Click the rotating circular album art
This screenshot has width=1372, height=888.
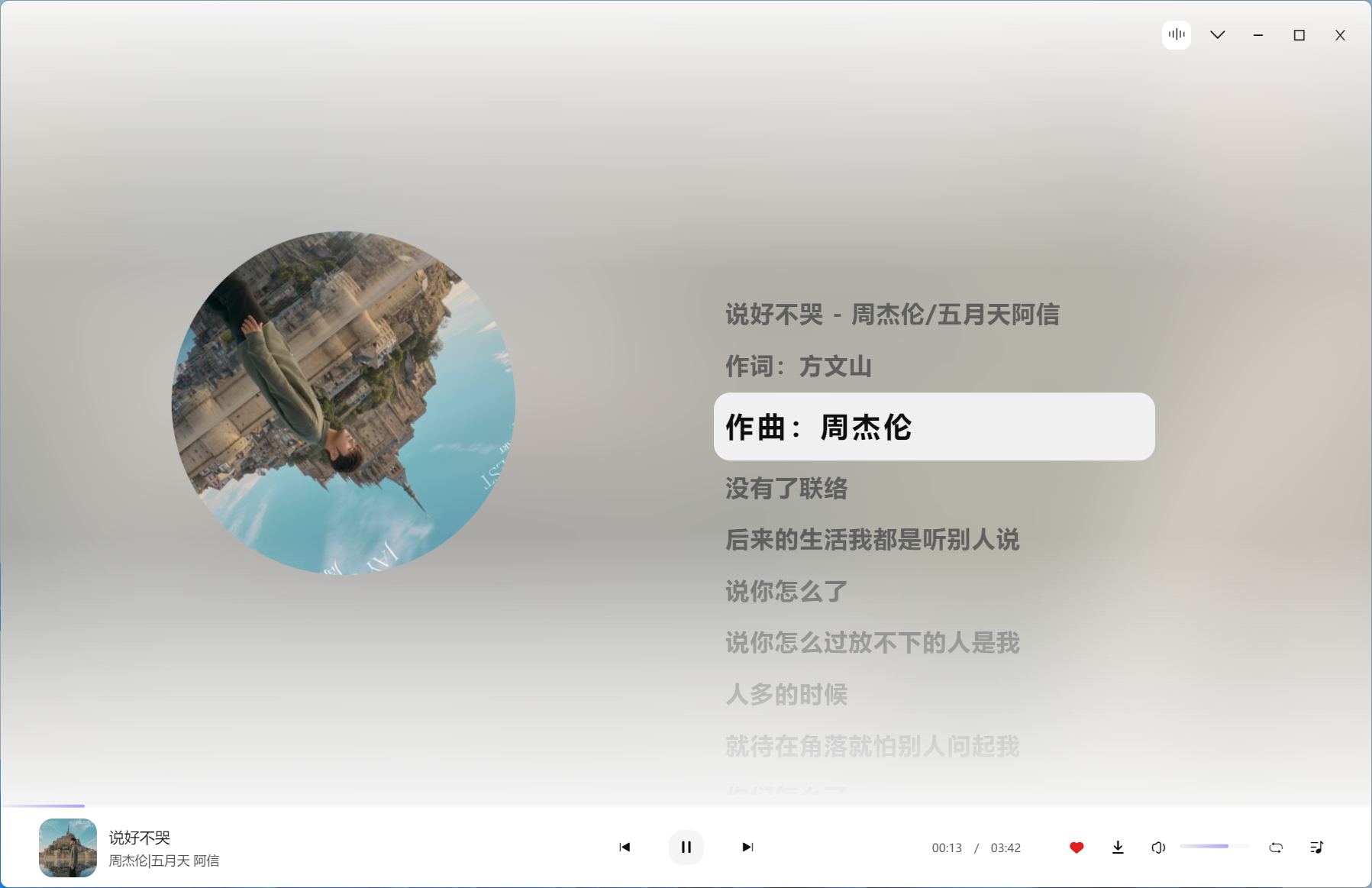(x=344, y=403)
